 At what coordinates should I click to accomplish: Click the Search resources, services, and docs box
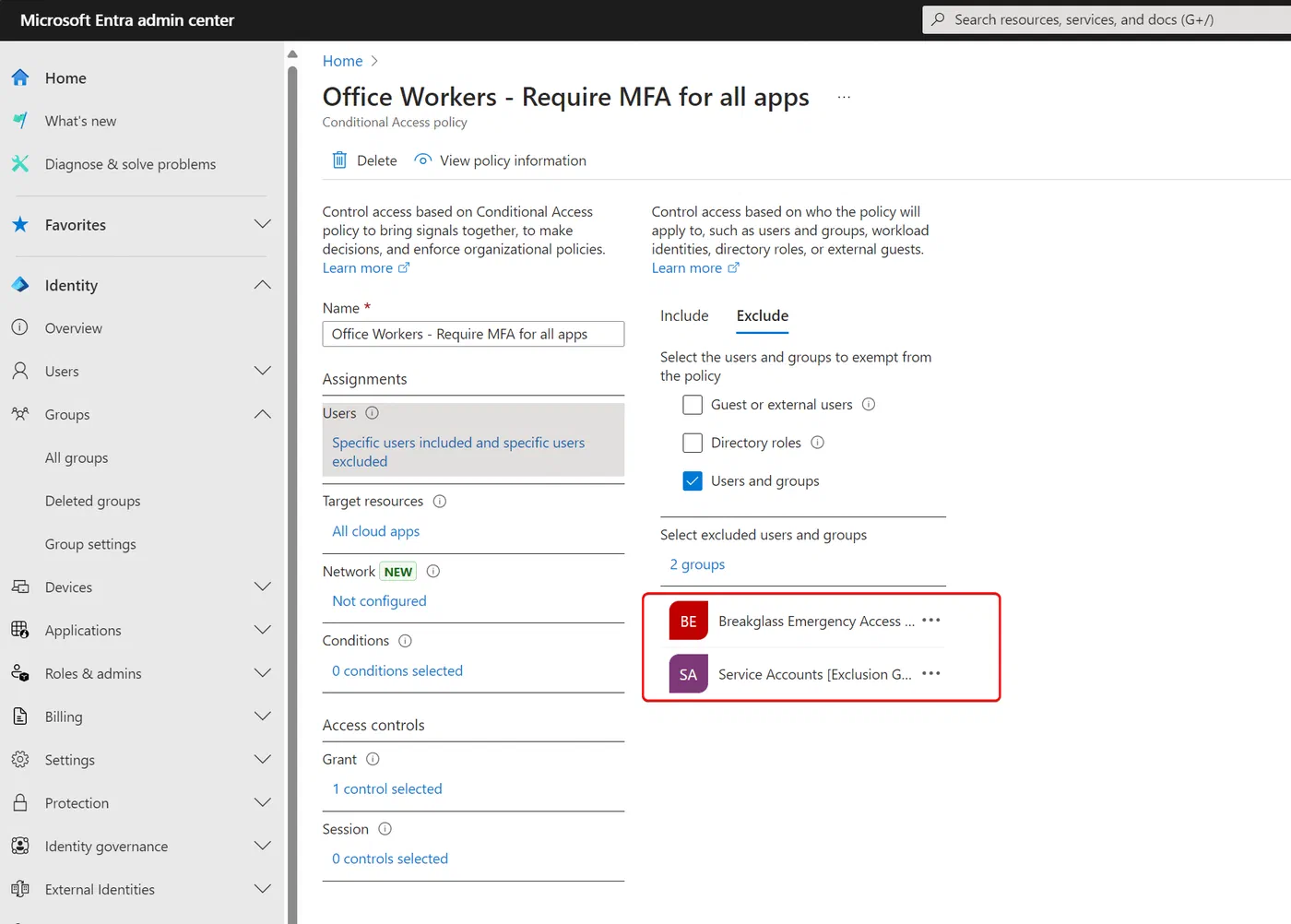[1107, 19]
